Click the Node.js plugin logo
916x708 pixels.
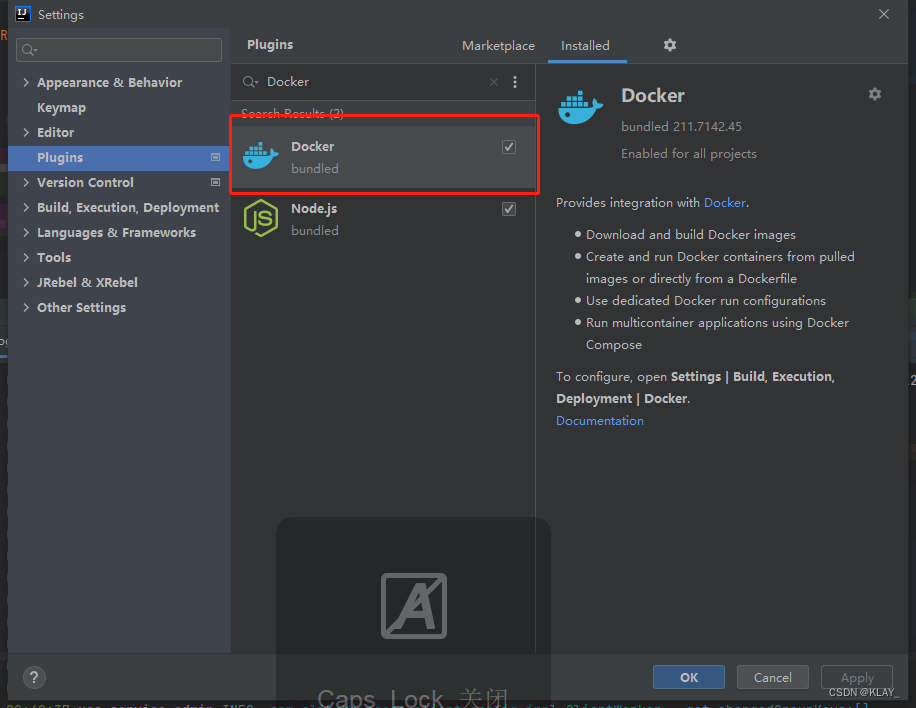point(261,218)
